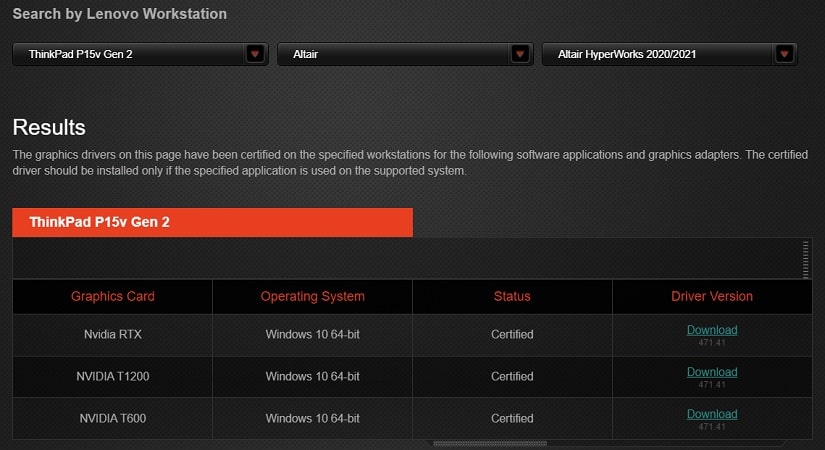Open the Altair HyperWorks 2020/2021 application dropdown
Viewport: 825px width, 450px height.
670,54
